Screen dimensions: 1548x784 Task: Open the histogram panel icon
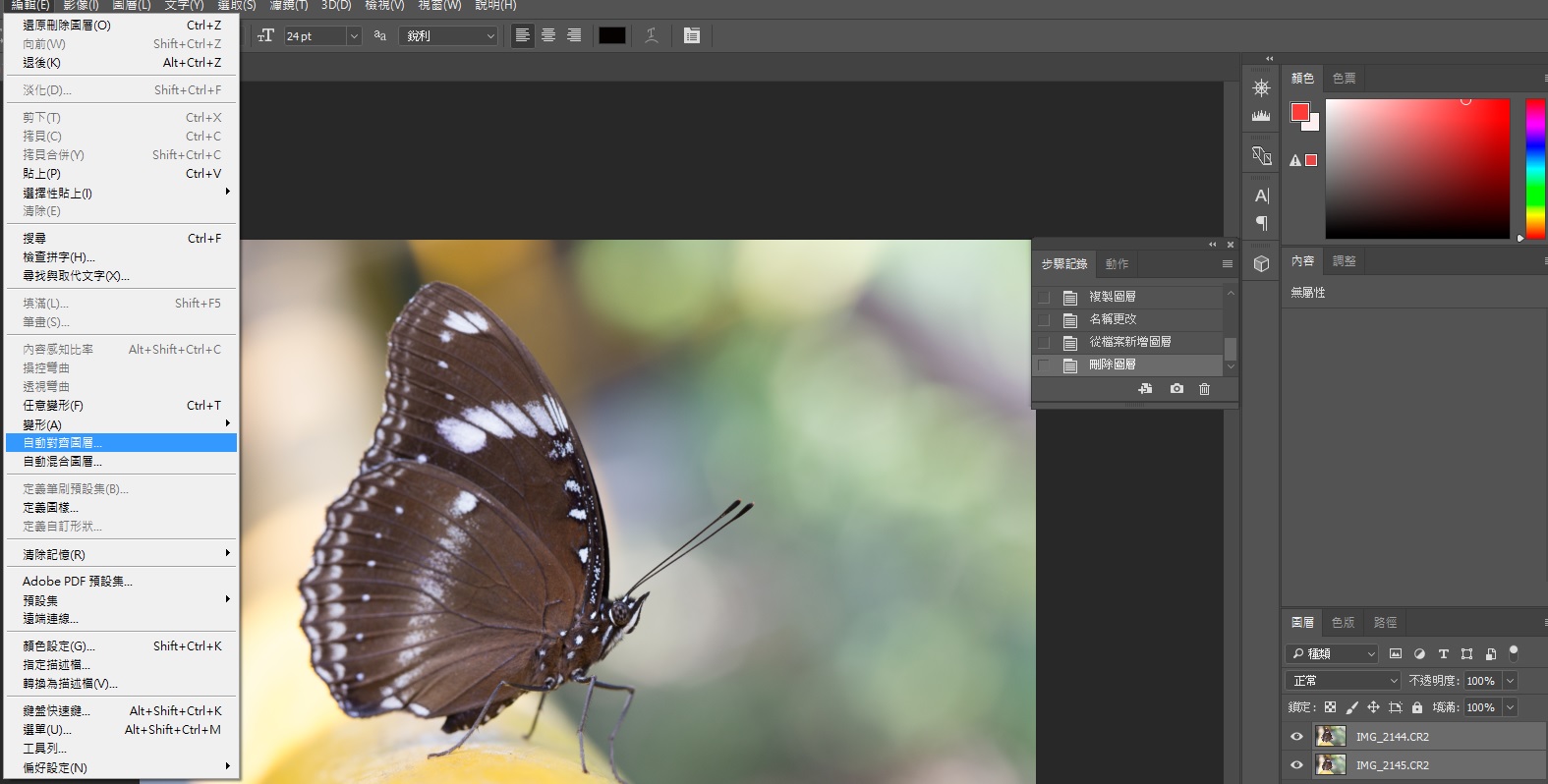coord(1261,115)
